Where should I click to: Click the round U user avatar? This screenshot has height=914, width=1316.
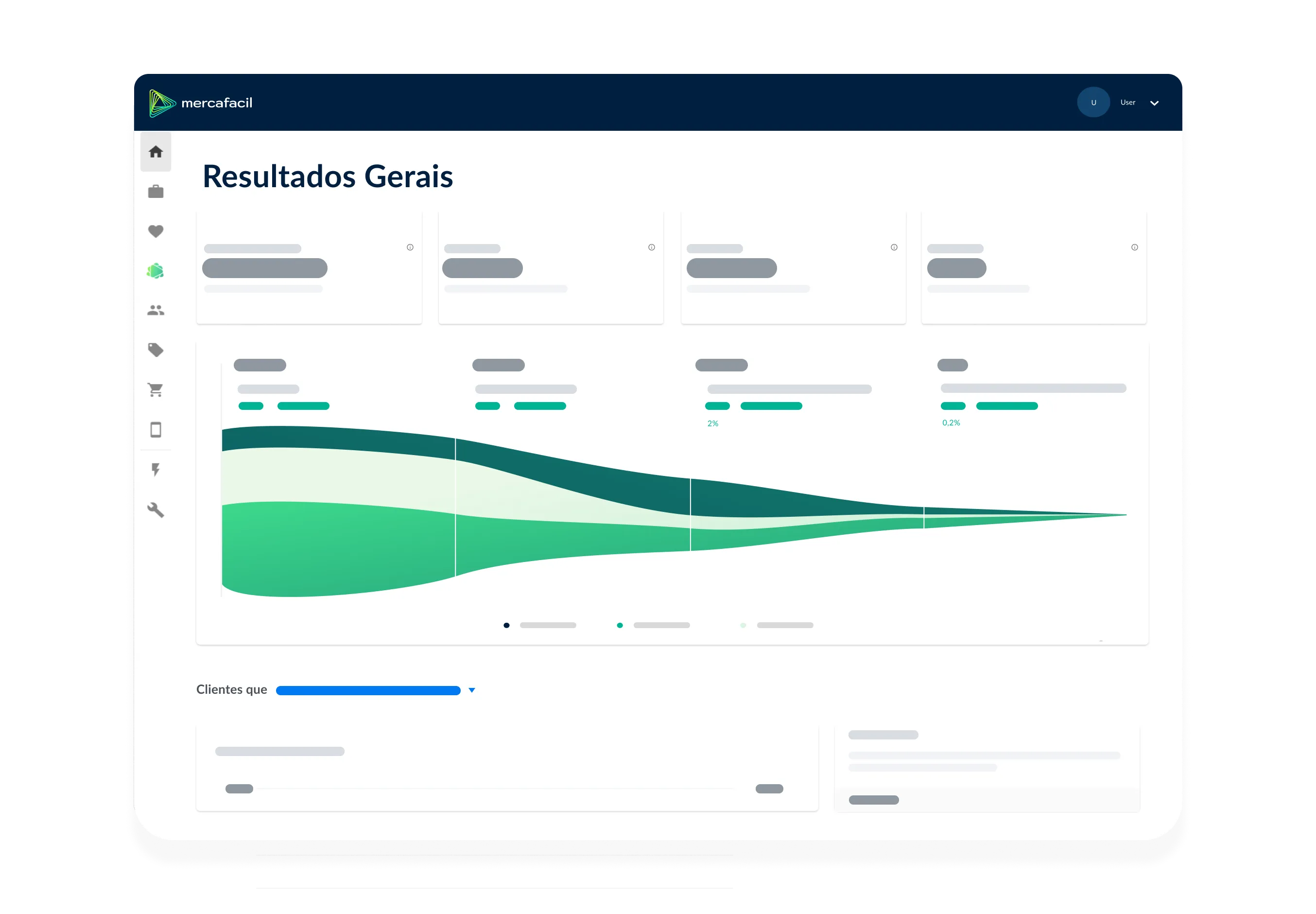(1093, 103)
